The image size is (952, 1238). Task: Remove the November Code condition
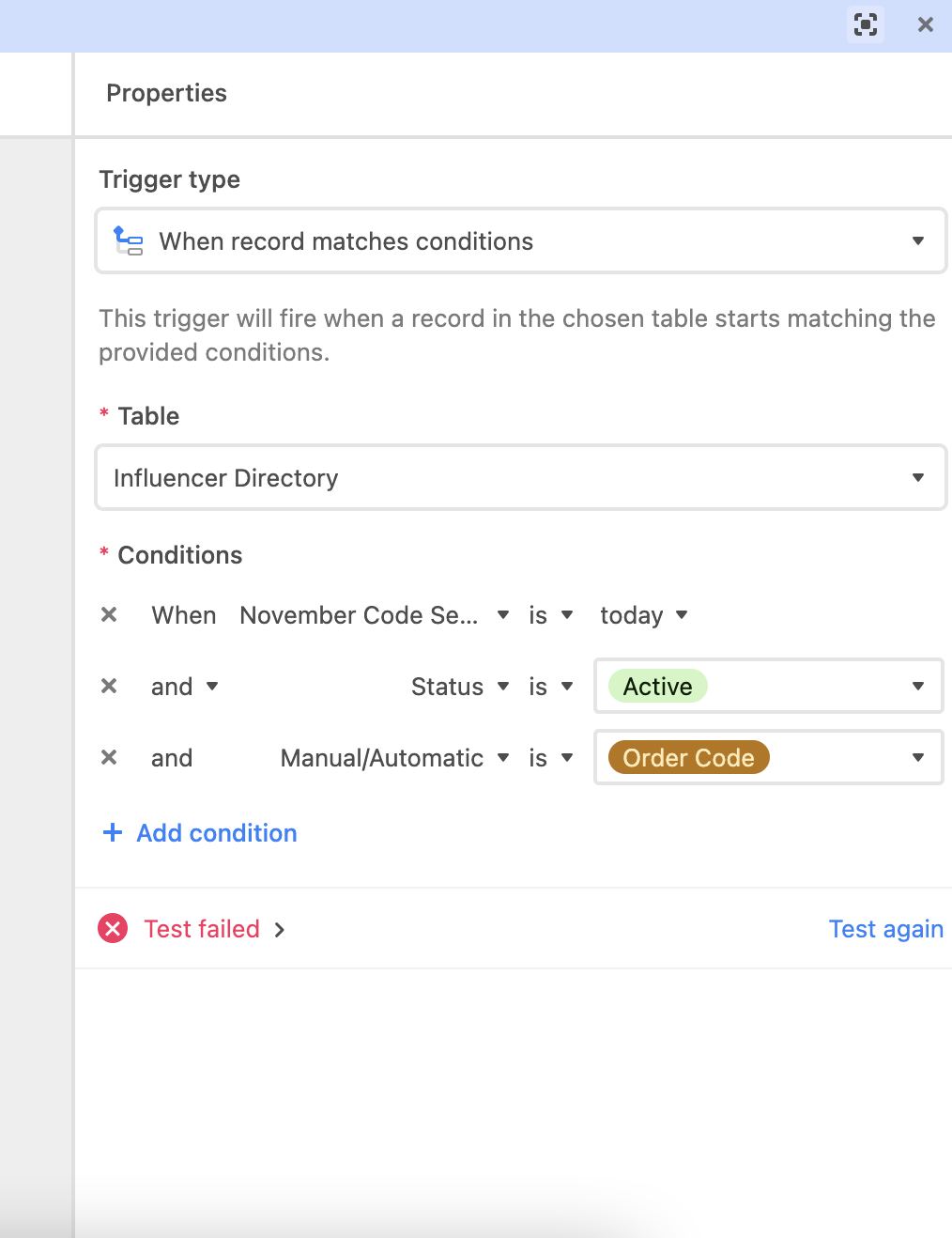[109, 614]
